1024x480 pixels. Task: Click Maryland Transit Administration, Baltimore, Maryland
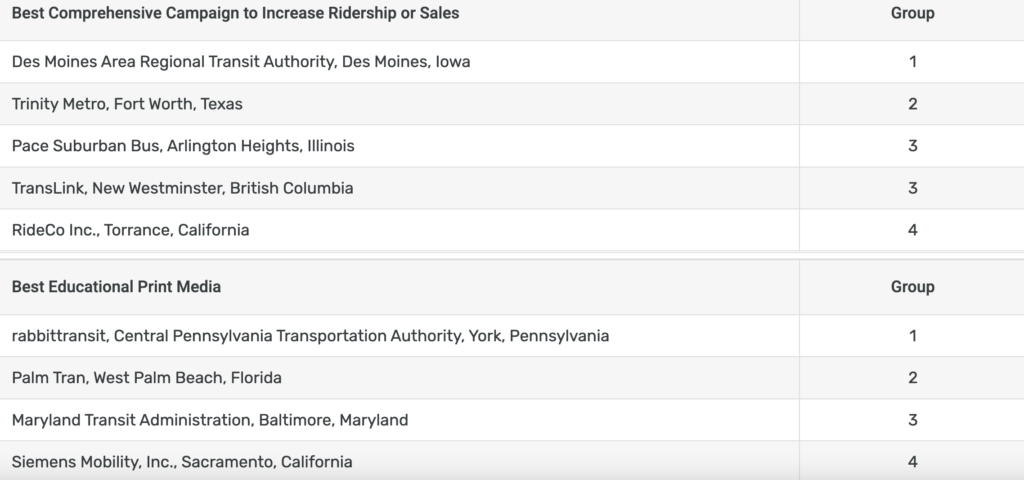coord(210,420)
